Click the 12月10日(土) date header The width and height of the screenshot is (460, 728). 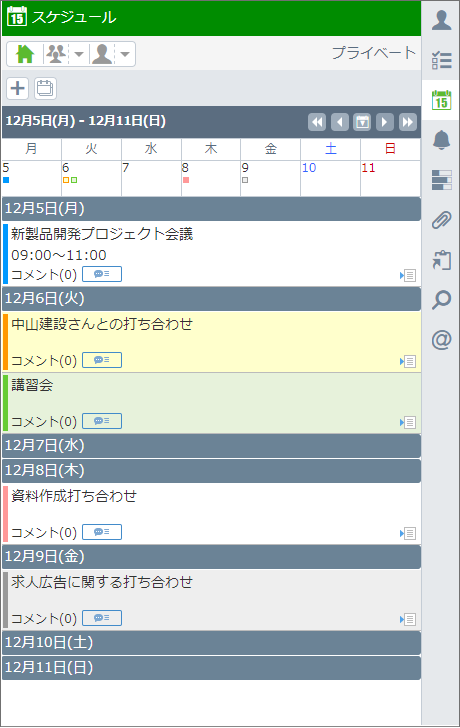tap(212, 643)
